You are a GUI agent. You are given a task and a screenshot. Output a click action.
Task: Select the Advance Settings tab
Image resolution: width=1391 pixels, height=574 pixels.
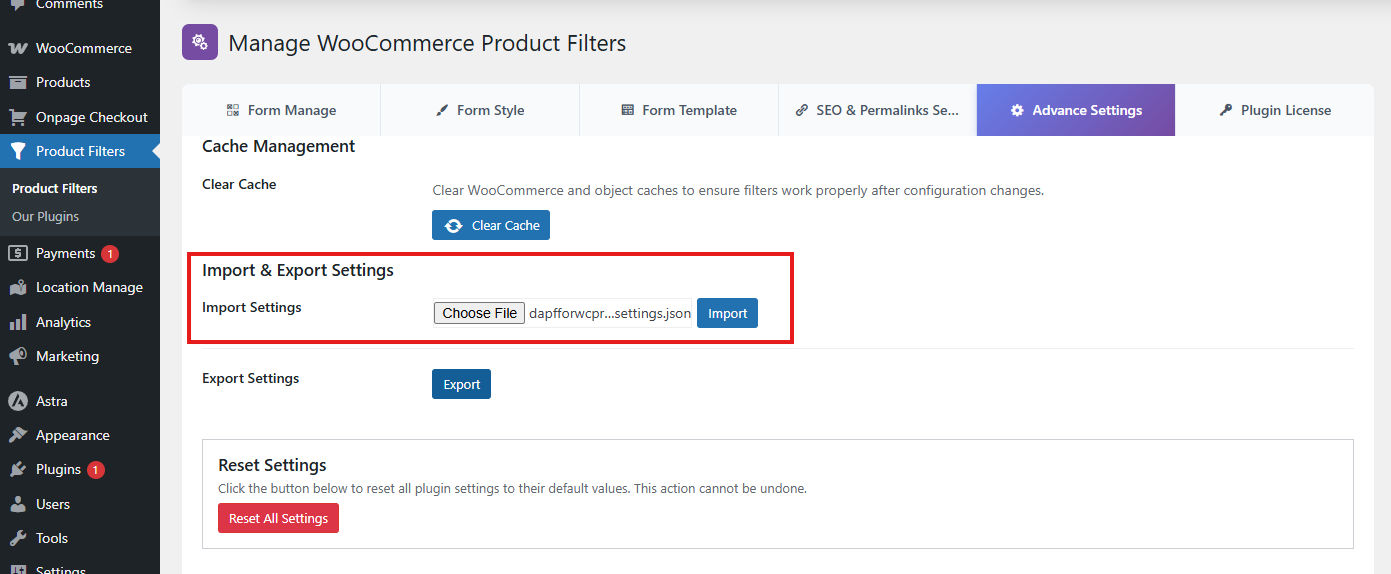pyautogui.click(x=1076, y=110)
